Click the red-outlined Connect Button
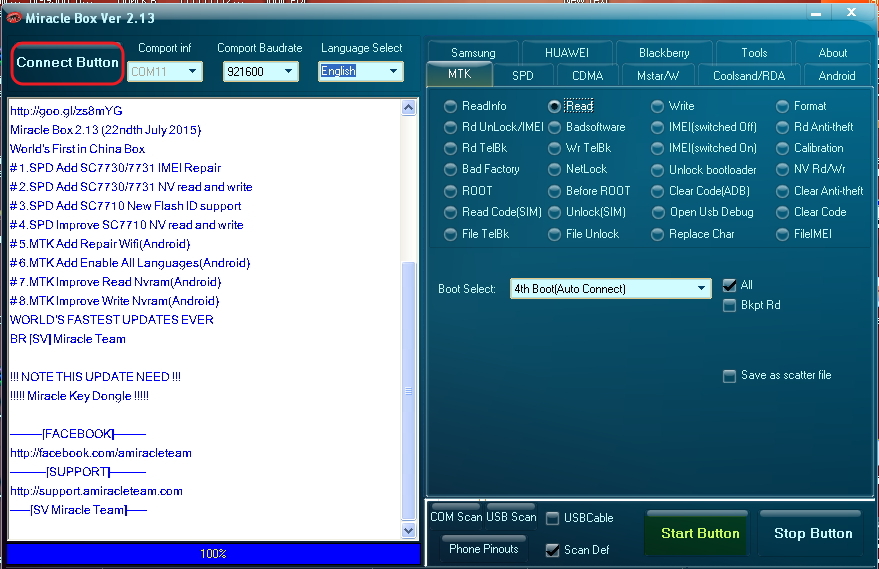Viewport: 879px width, 569px height. [x=67, y=63]
